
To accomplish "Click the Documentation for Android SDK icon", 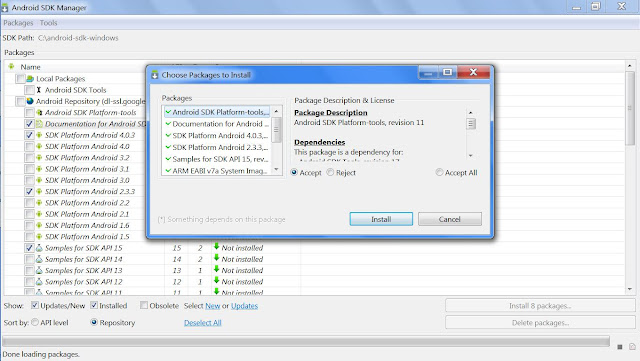I will 39,124.
